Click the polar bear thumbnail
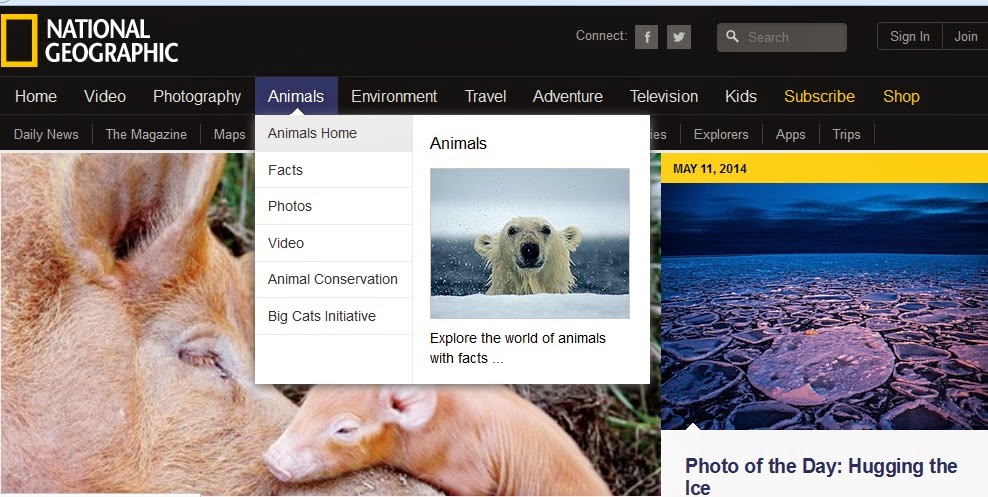This screenshot has width=988, height=497. pyautogui.click(x=530, y=243)
